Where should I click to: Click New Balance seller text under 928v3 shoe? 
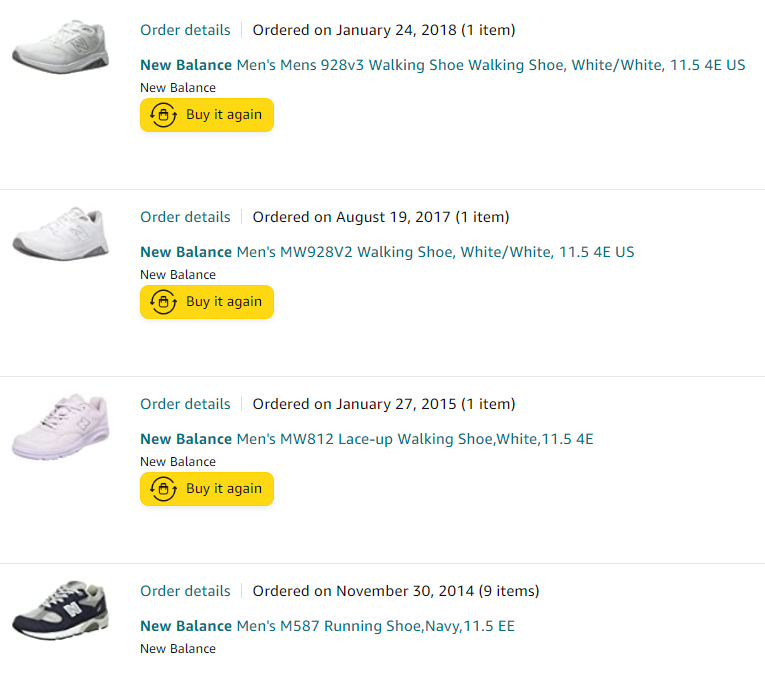point(178,88)
